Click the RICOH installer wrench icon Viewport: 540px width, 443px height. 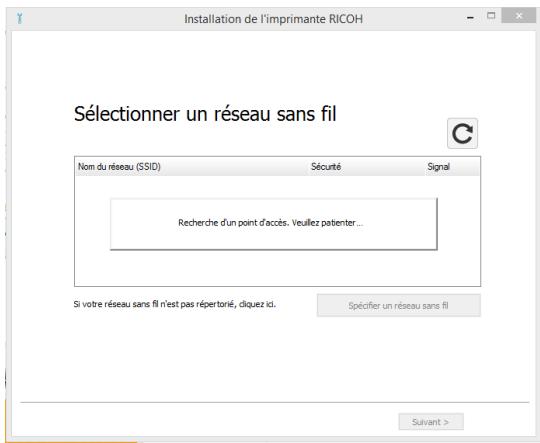(20, 18)
